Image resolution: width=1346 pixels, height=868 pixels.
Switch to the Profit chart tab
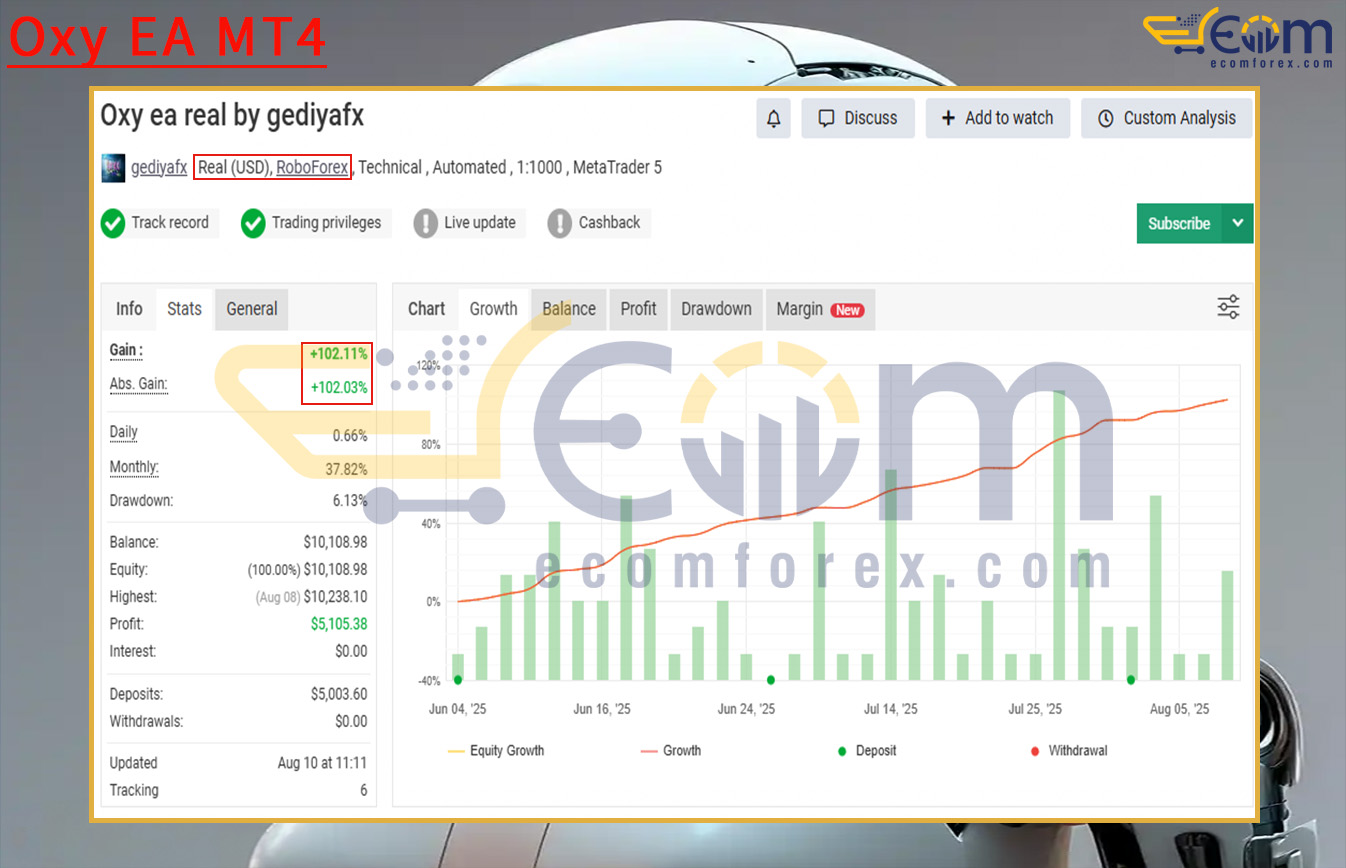(638, 309)
